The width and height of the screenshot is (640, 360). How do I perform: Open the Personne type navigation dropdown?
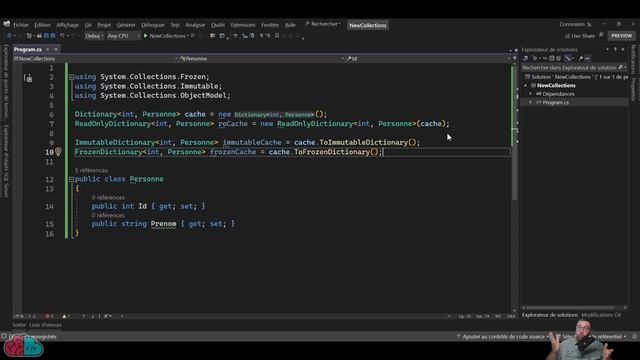click(x=262, y=59)
